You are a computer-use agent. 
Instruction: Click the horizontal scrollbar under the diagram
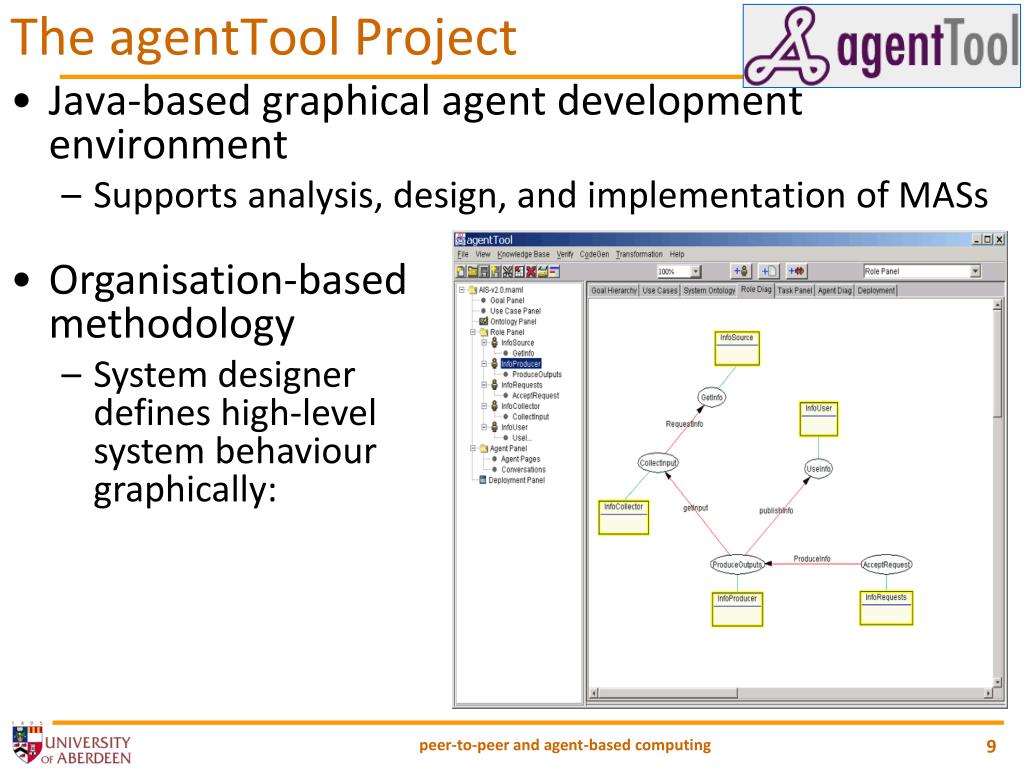tap(791, 693)
